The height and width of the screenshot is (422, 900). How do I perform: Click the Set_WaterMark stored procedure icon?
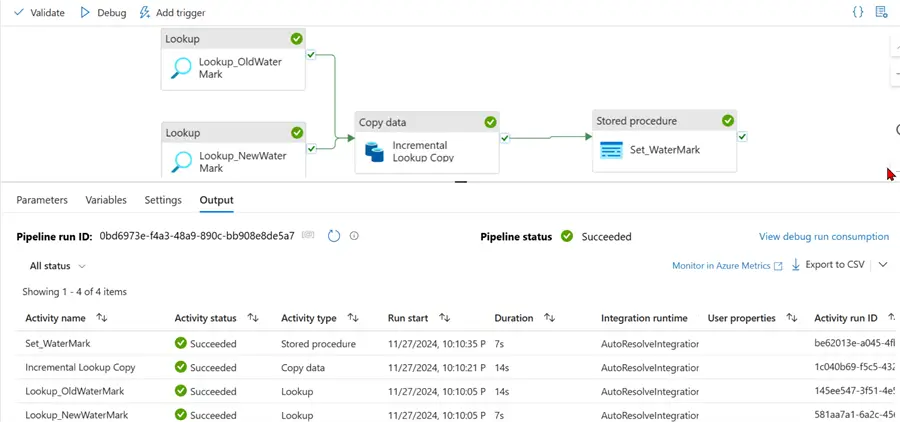pos(611,150)
